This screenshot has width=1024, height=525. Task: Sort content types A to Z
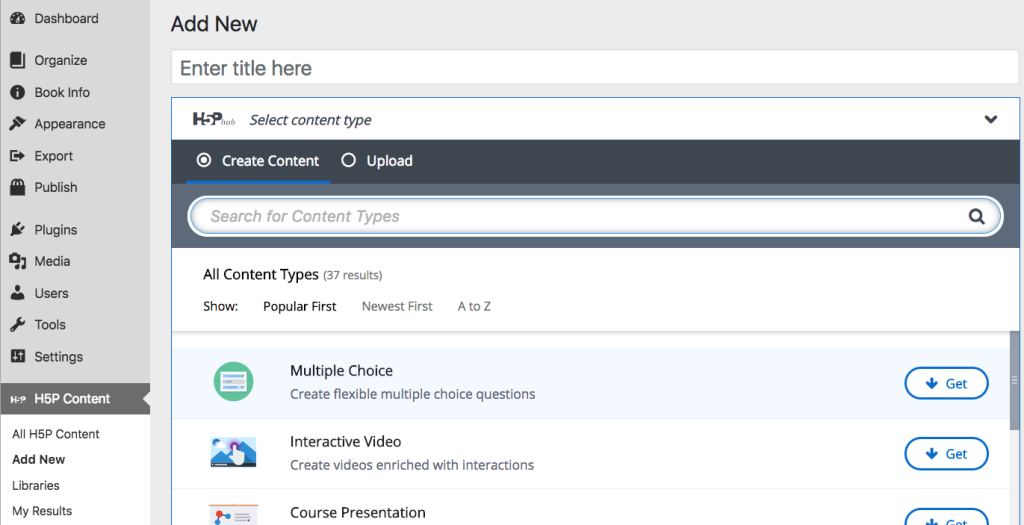pyautogui.click(x=474, y=306)
